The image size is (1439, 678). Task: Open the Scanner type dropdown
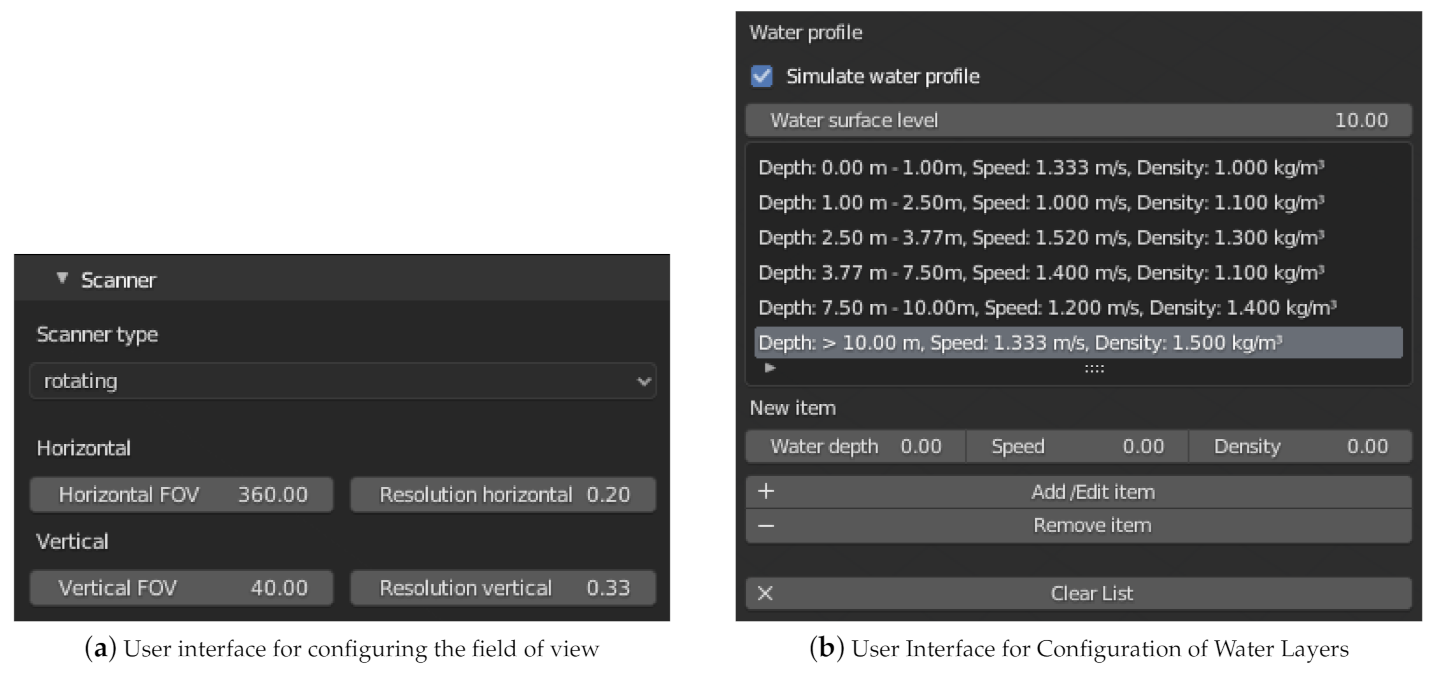coord(342,381)
